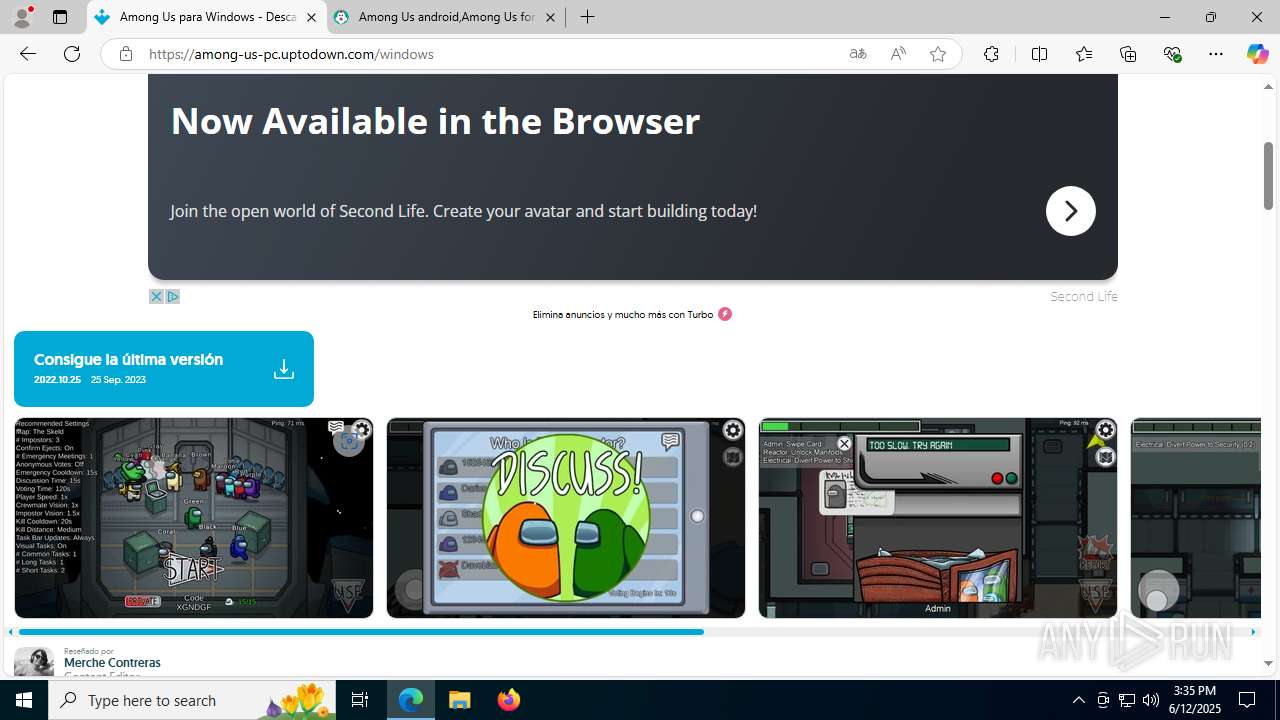Click gallery scroll left arrow
The height and width of the screenshot is (720, 1280).
point(10,632)
